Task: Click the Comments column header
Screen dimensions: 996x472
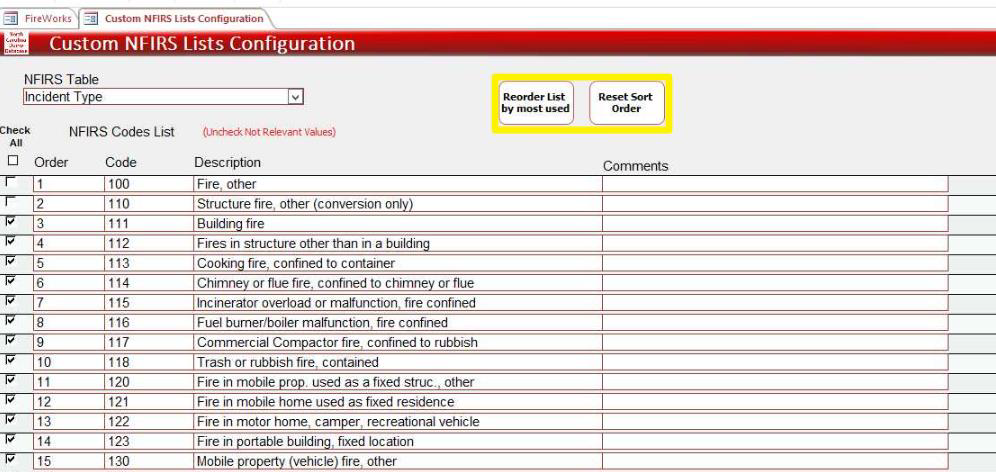Action: 635,166
